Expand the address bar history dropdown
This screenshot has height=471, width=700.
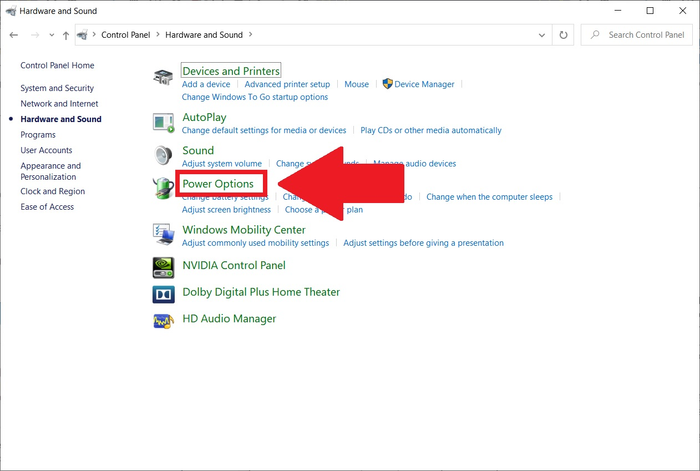click(x=540, y=35)
